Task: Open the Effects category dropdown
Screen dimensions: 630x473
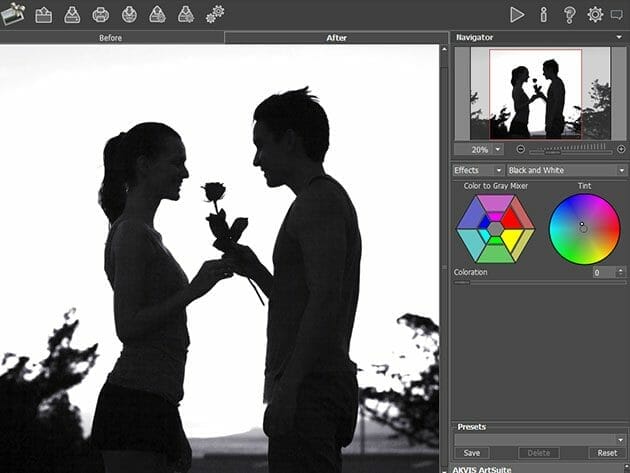Action: pyautogui.click(x=478, y=170)
